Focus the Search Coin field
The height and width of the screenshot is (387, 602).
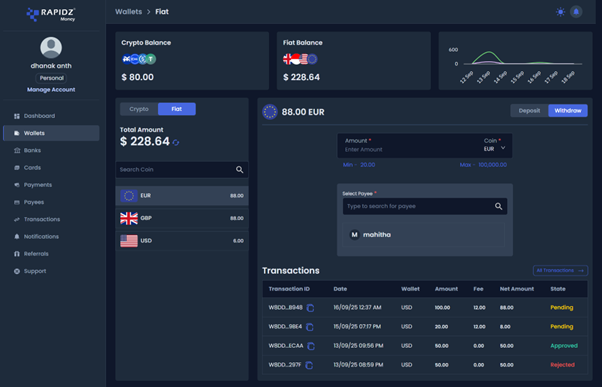pyautogui.click(x=182, y=170)
